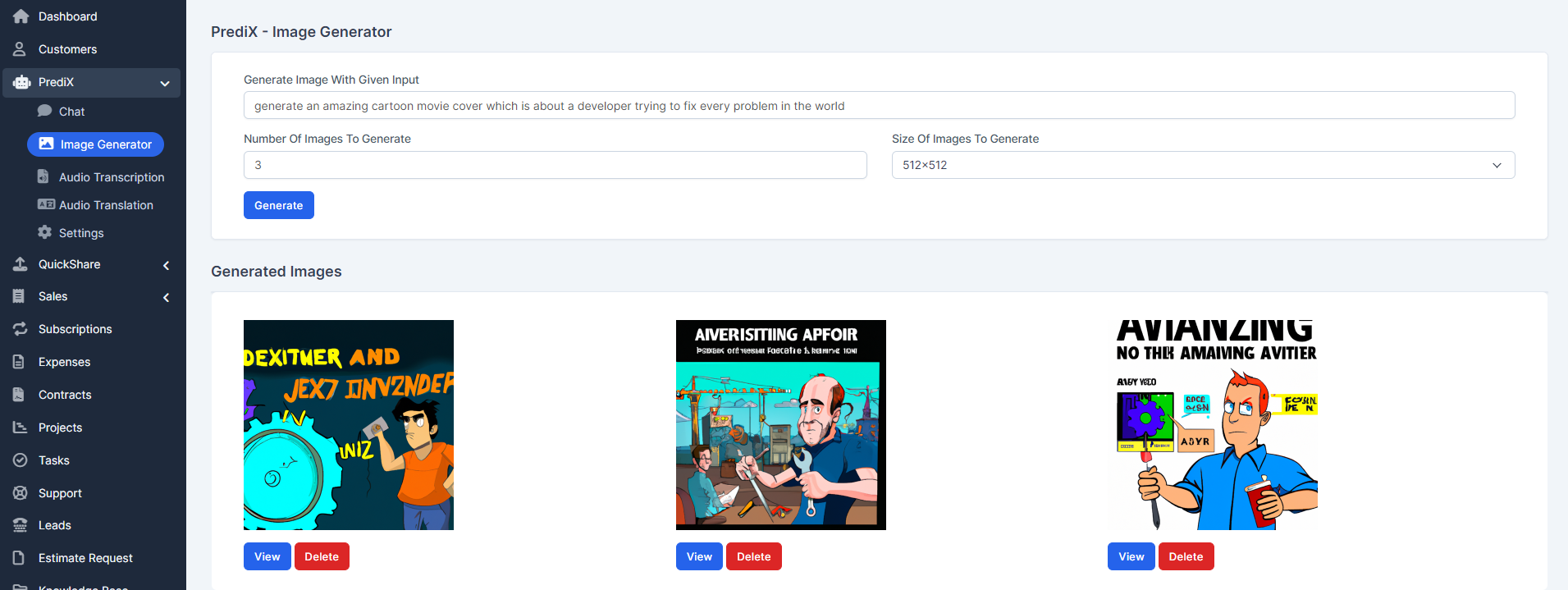Click the Size Of Images To Generate label
This screenshot has height=590, width=1568.
coord(965,139)
